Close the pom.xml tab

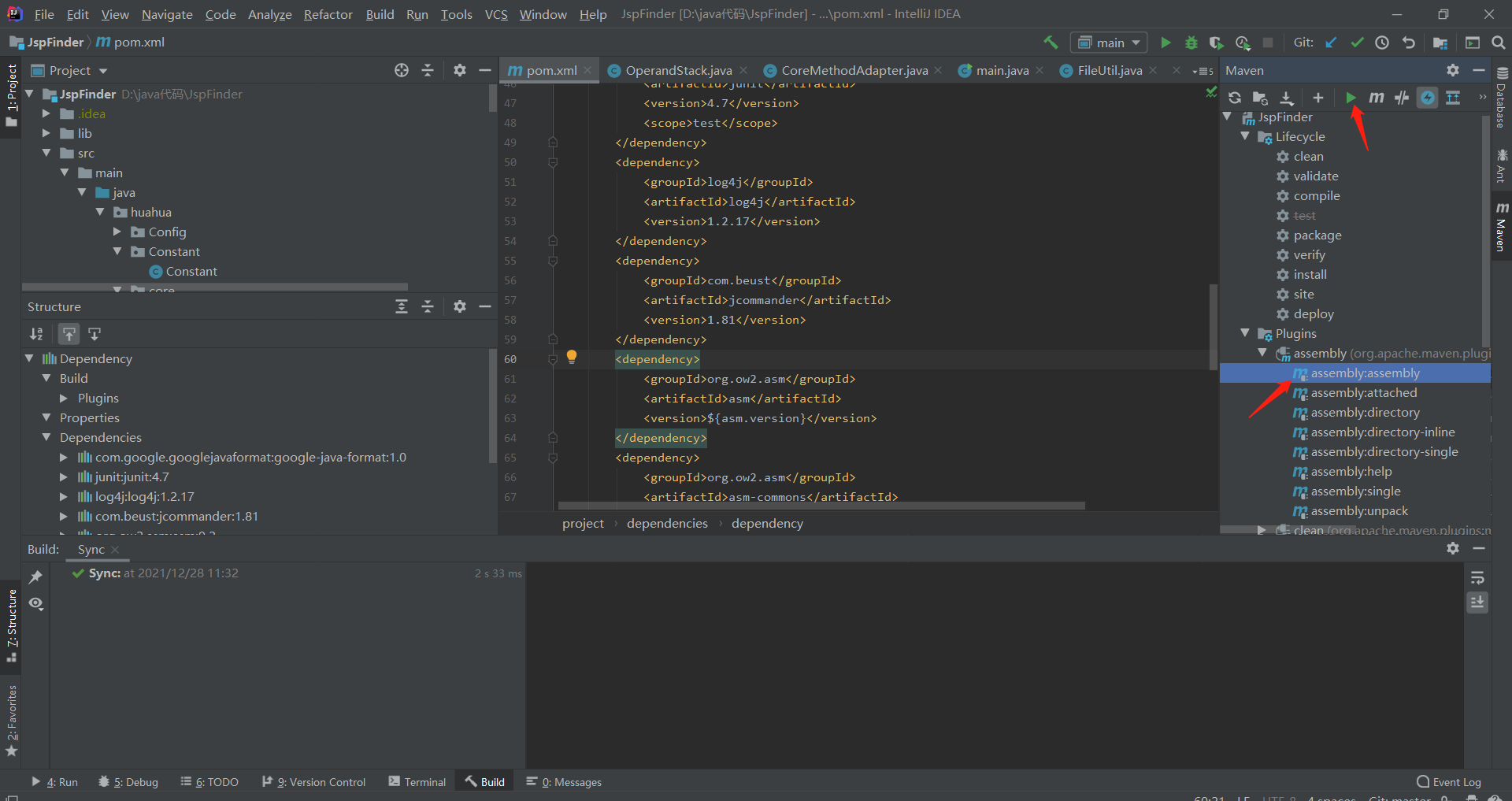click(587, 70)
